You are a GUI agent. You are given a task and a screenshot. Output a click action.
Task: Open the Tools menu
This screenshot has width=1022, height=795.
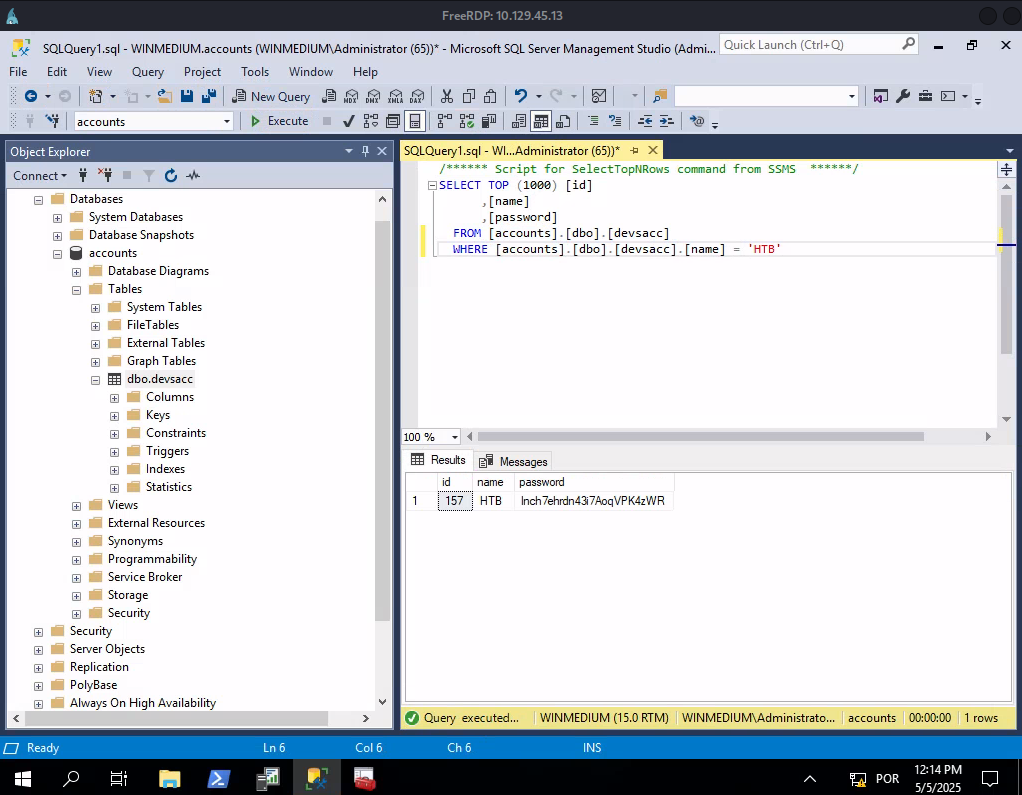click(255, 72)
